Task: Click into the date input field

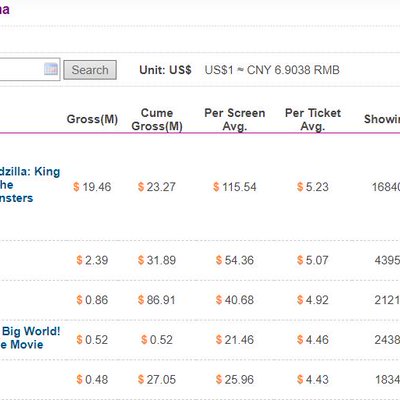Action: (x=29, y=69)
